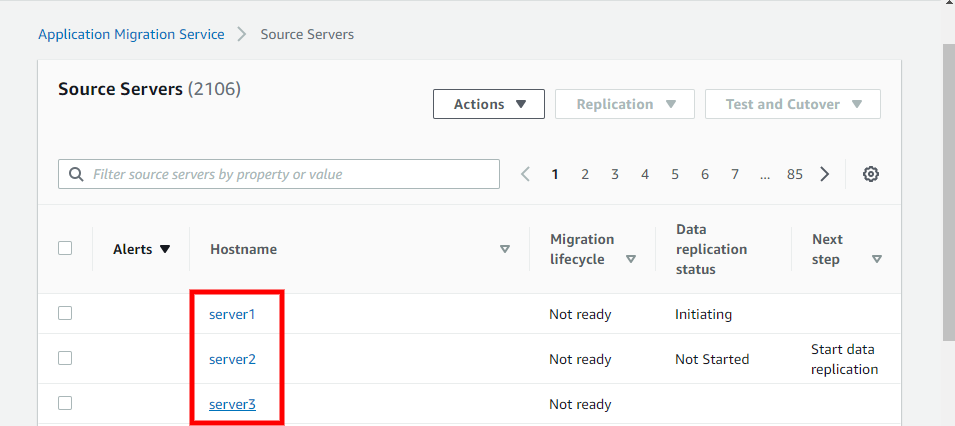Select all source servers checkbox

(65, 248)
